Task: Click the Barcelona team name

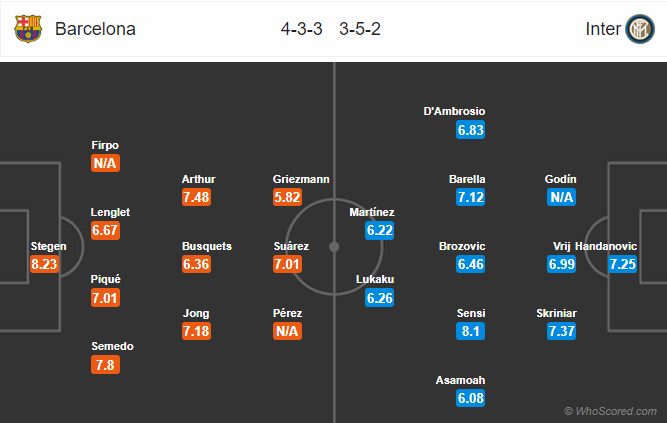Action: [95, 29]
